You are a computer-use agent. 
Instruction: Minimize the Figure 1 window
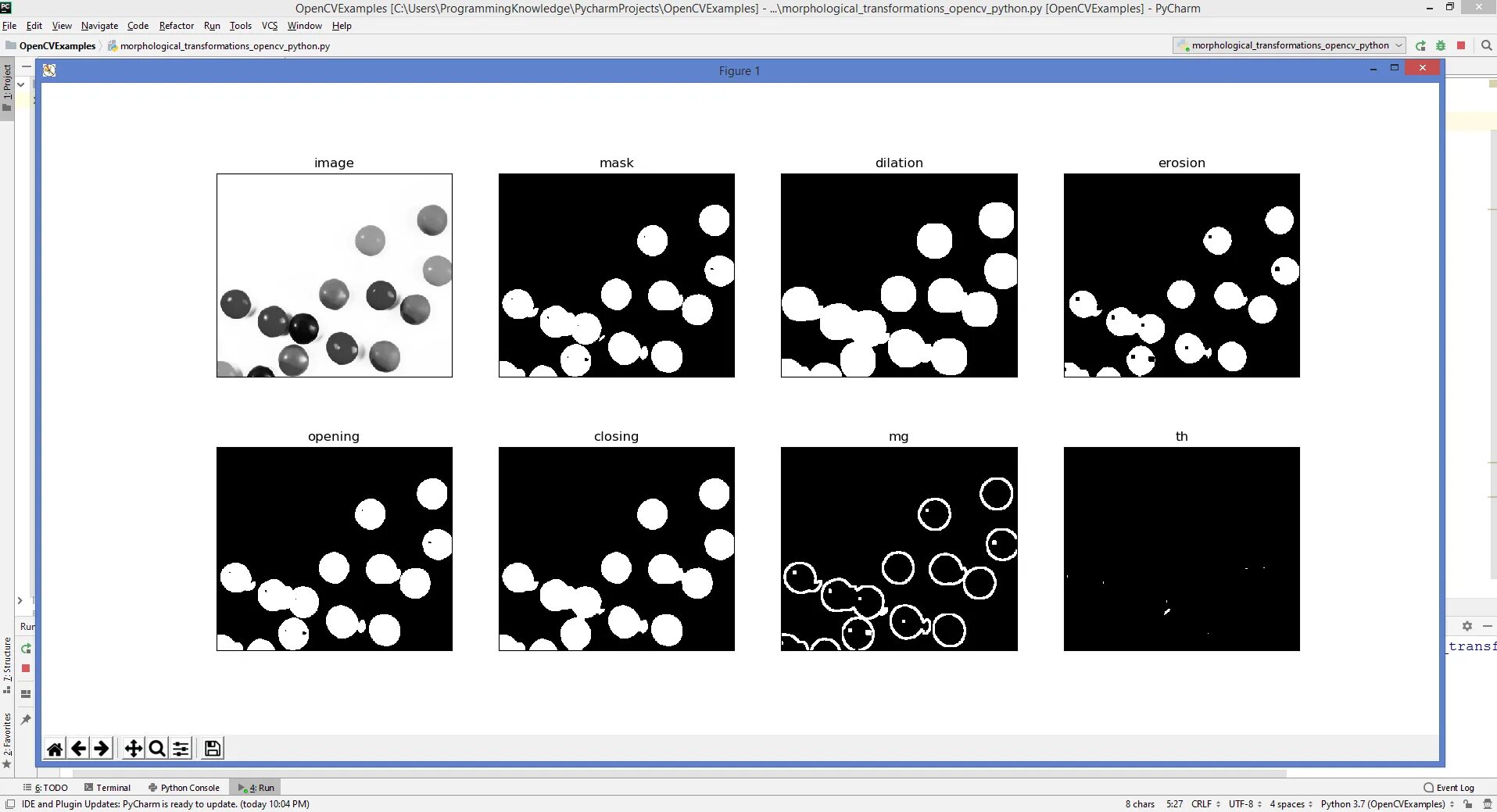pyautogui.click(x=1373, y=69)
